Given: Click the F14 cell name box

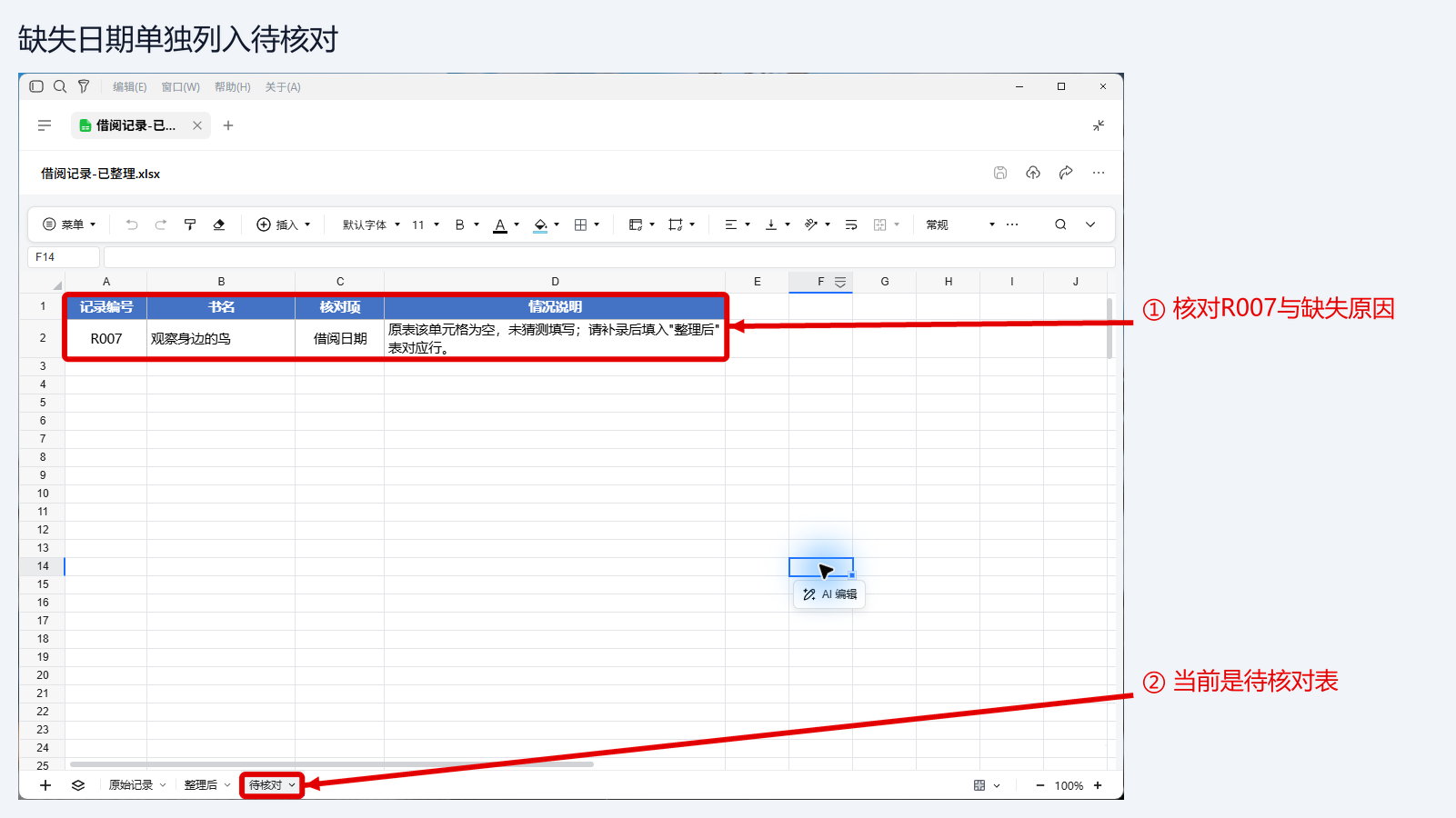Looking at the screenshot, I should point(64,257).
